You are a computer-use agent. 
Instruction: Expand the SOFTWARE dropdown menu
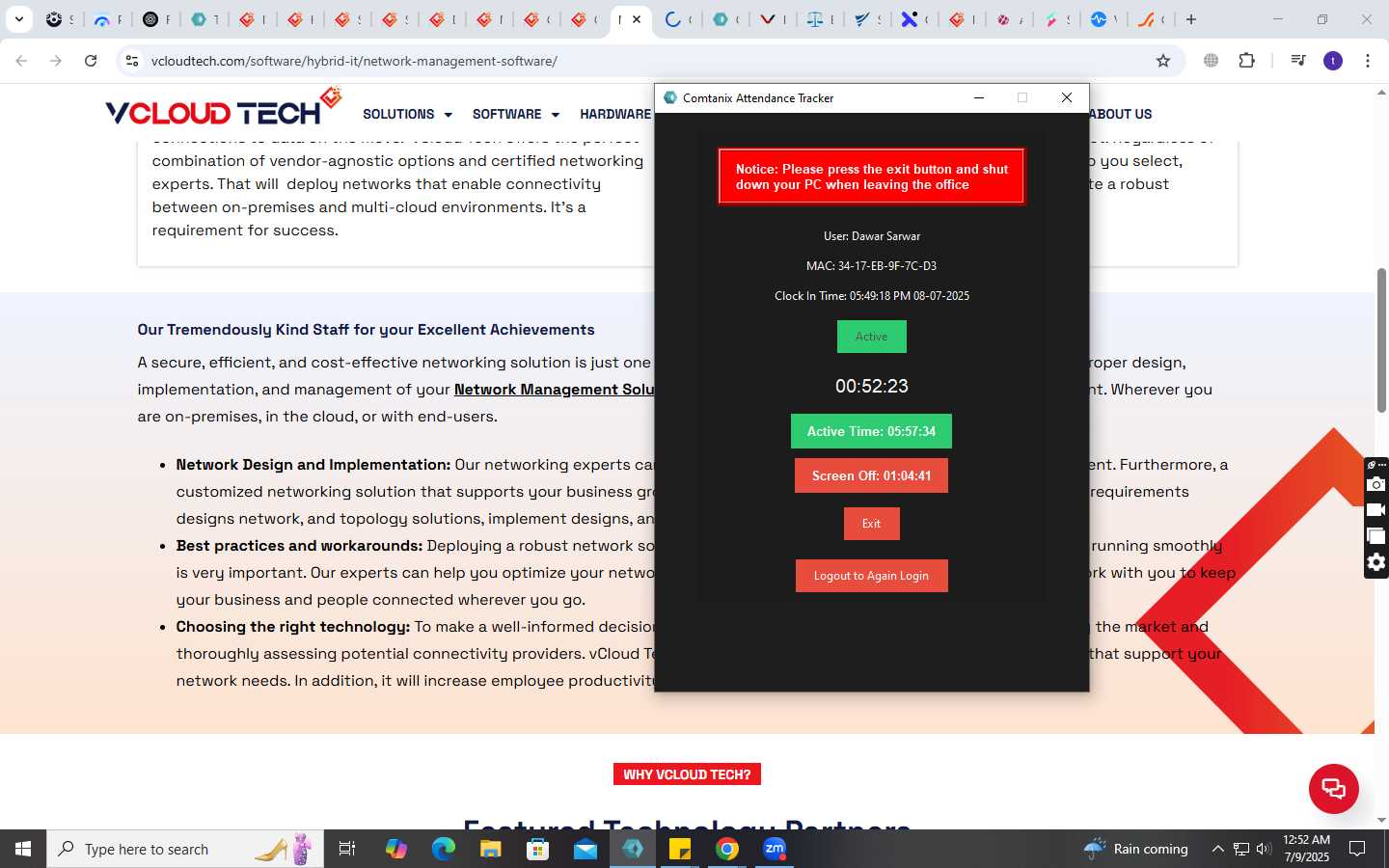click(x=516, y=114)
